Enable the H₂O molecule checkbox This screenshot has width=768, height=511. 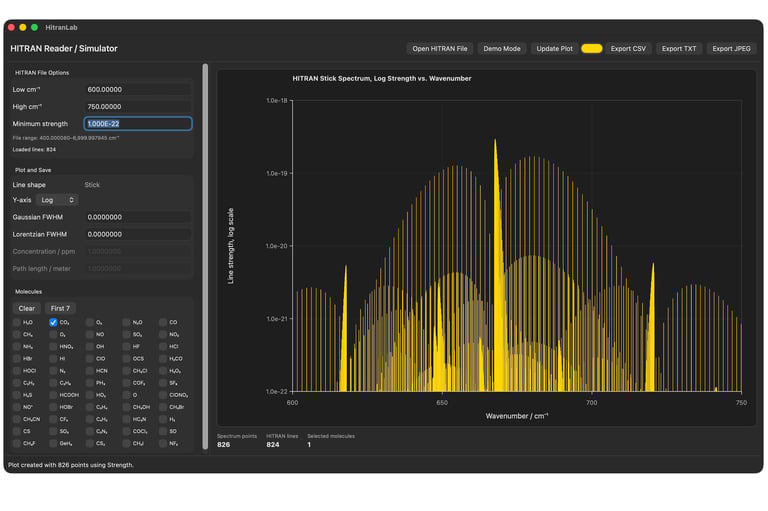click(x=17, y=322)
